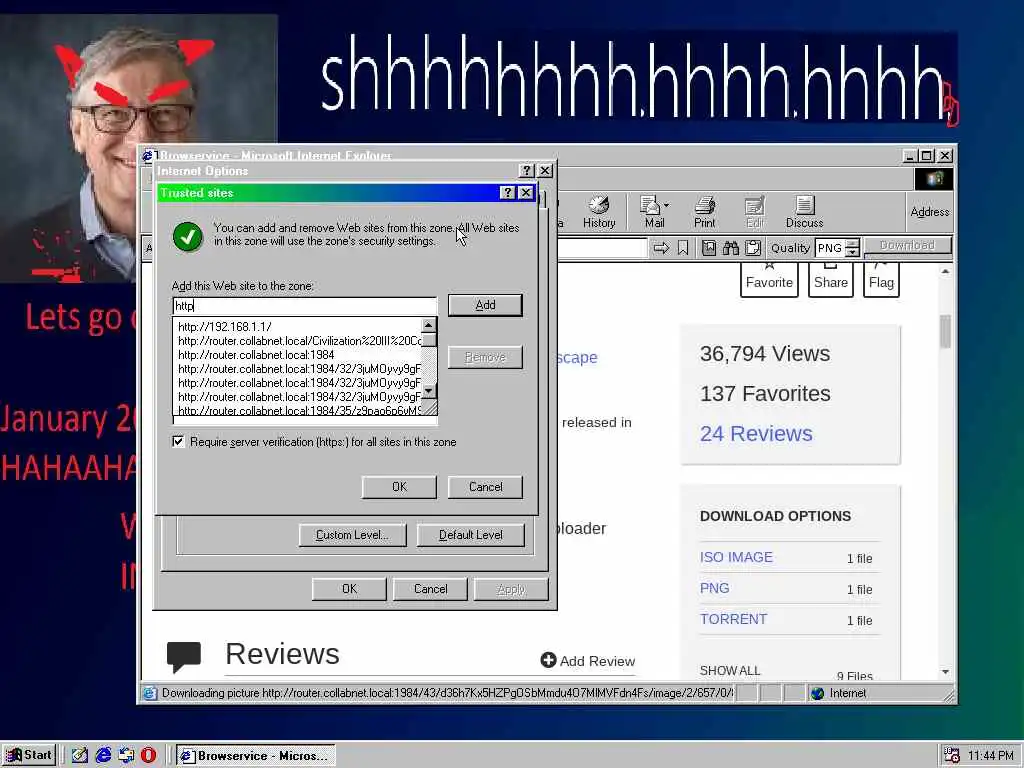Open Mail dropdown arrow in toolbar
The width and height of the screenshot is (1024, 768).
666,205
